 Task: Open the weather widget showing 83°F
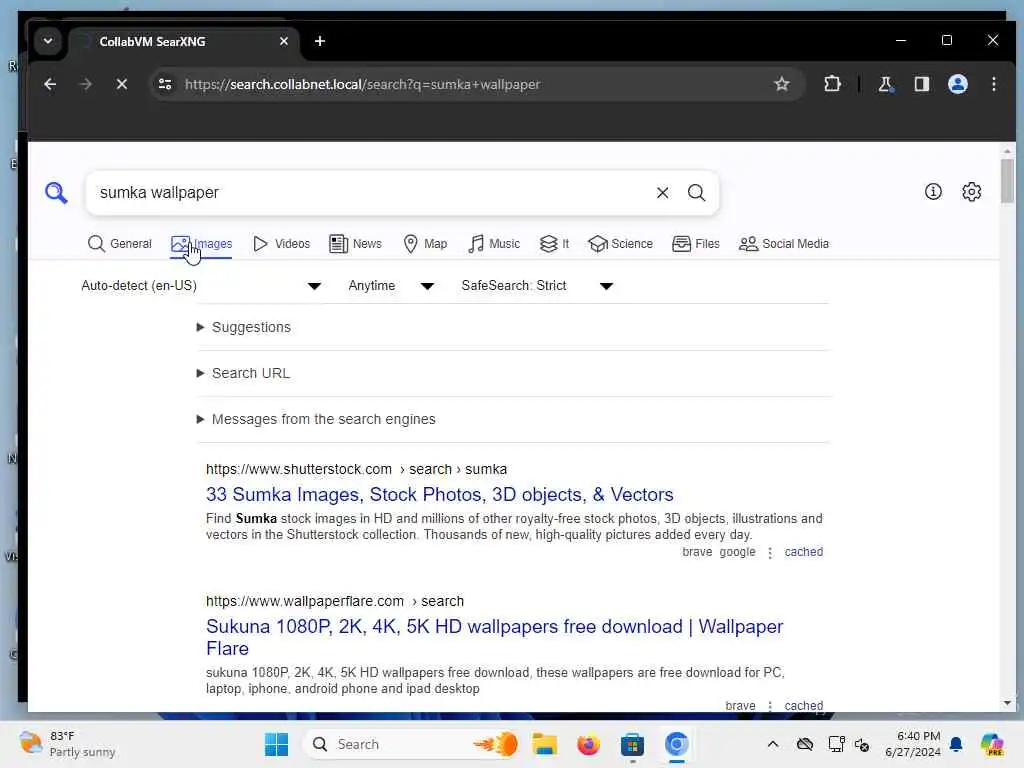[x=67, y=744]
